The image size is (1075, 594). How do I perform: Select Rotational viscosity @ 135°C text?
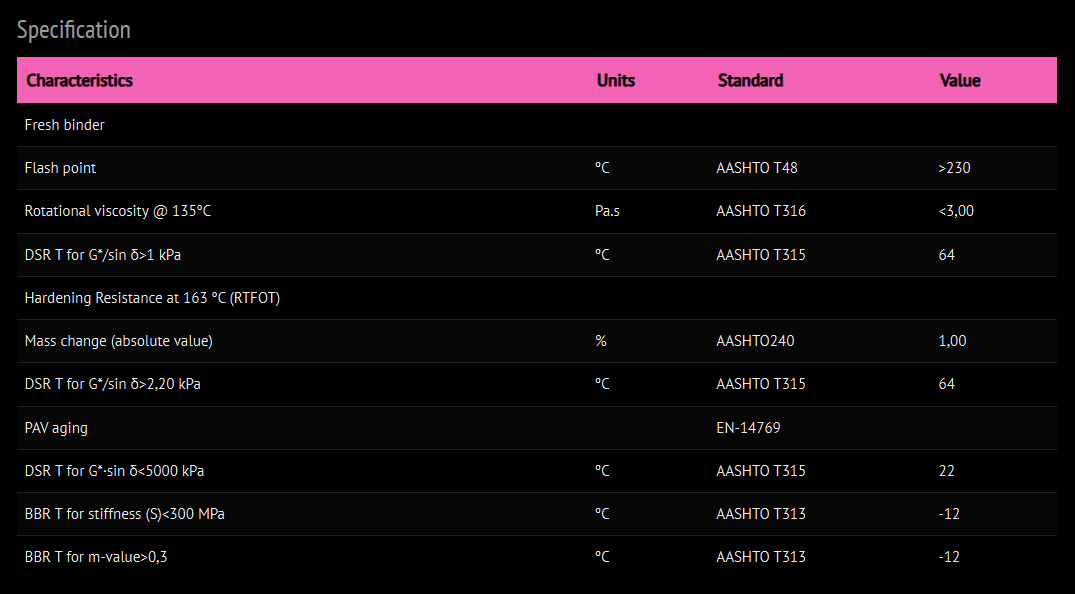click(x=117, y=211)
